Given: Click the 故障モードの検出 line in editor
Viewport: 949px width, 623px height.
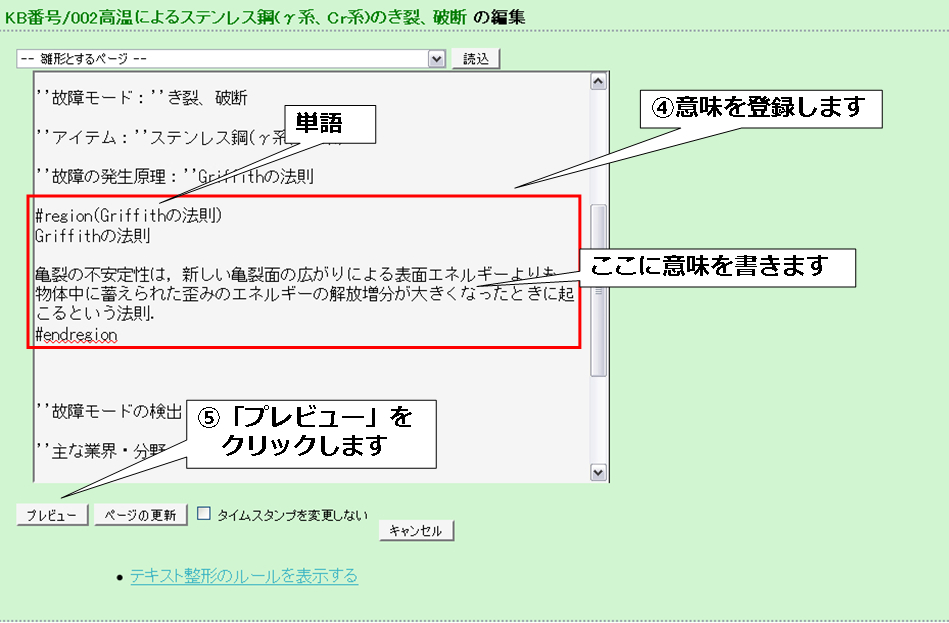Looking at the screenshot, I should [110, 410].
